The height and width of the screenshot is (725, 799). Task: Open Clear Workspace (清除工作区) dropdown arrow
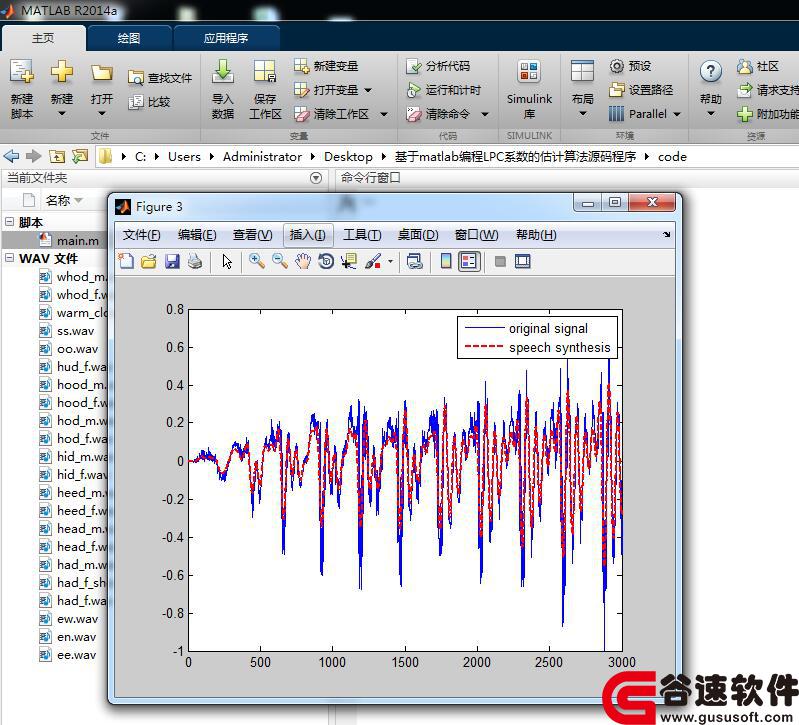pos(384,115)
